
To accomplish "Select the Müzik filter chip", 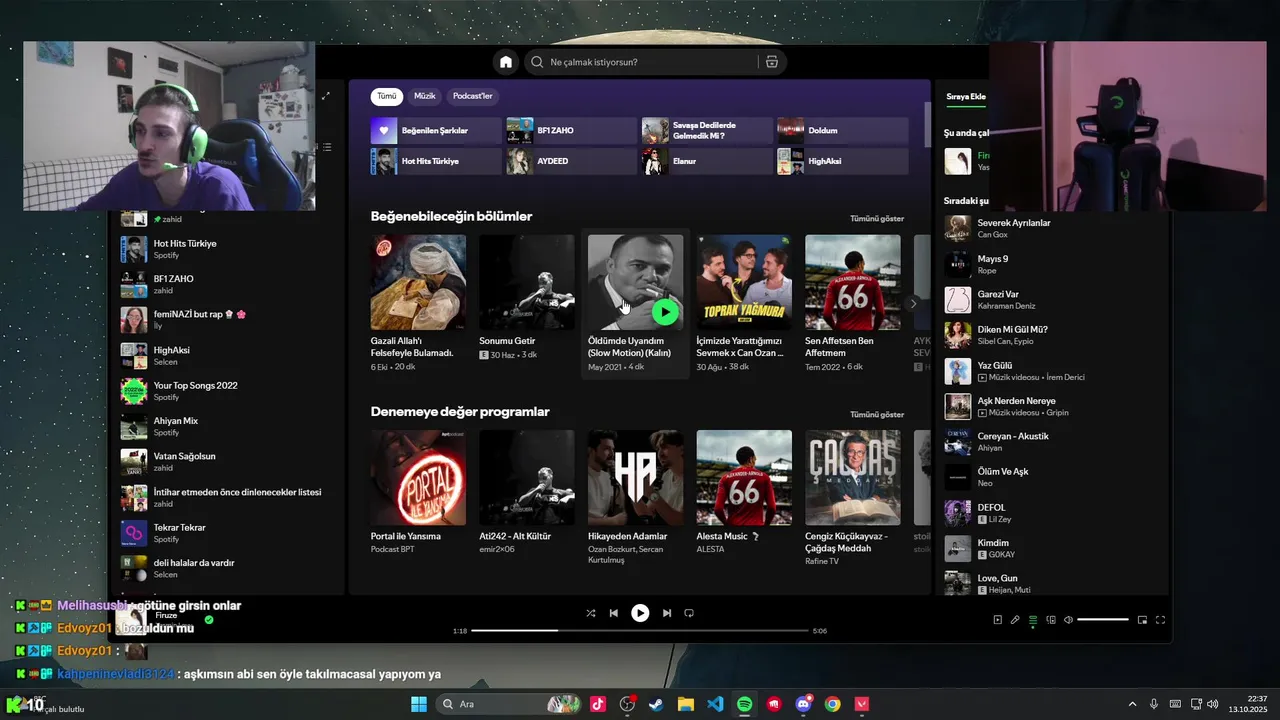I will 425,96.
